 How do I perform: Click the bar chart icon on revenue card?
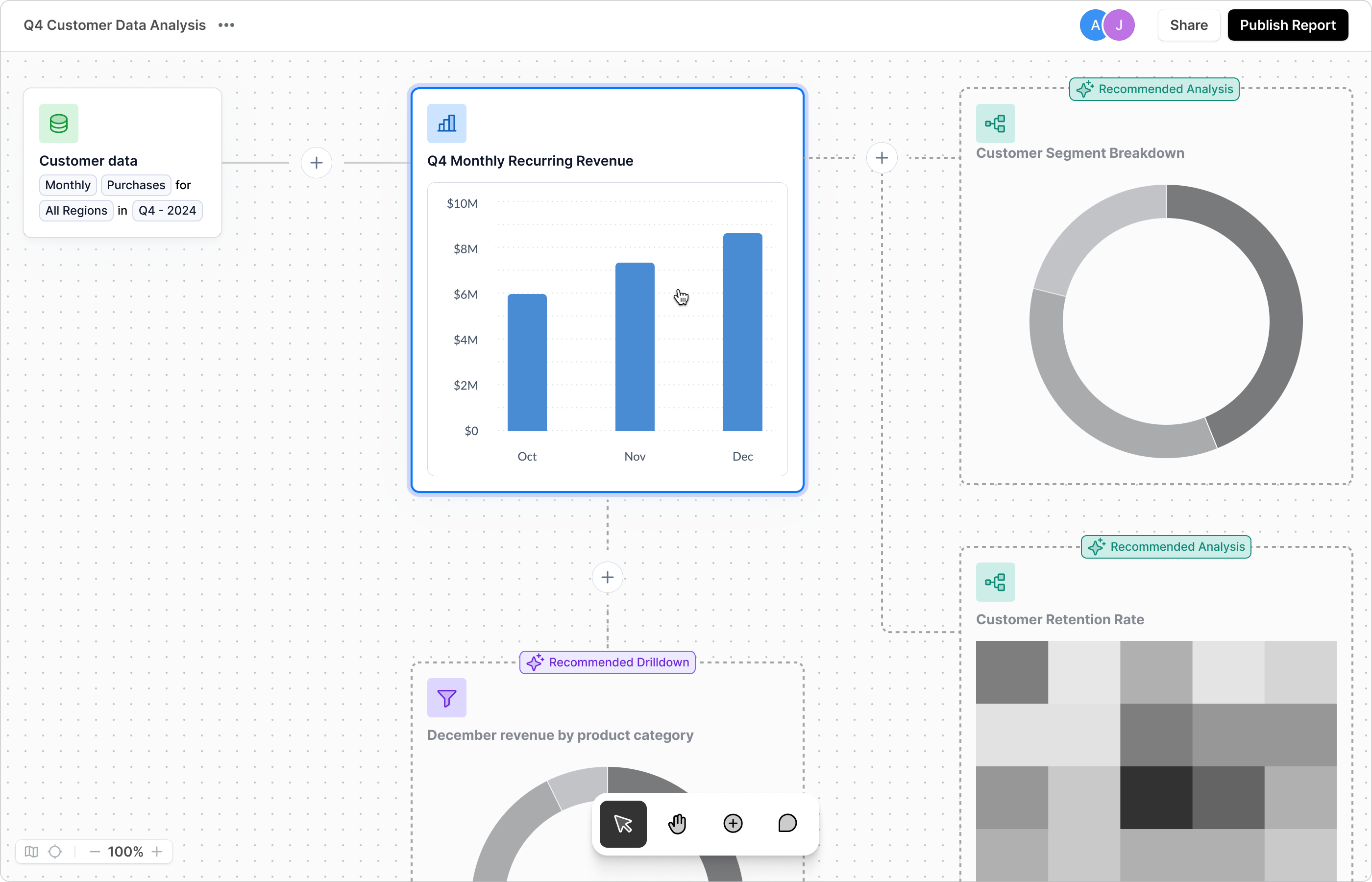447,123
